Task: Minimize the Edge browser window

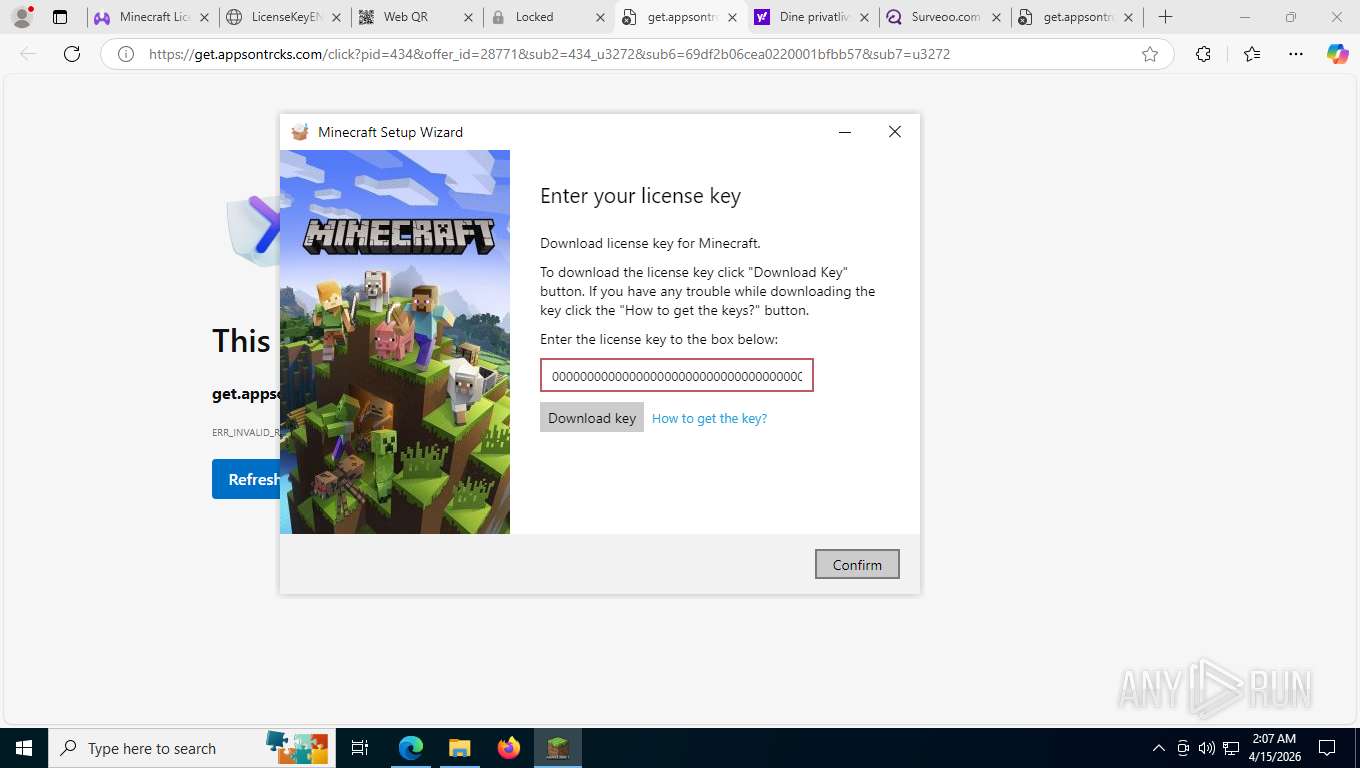Action: pyautogui.click(x=1245, y=17)
